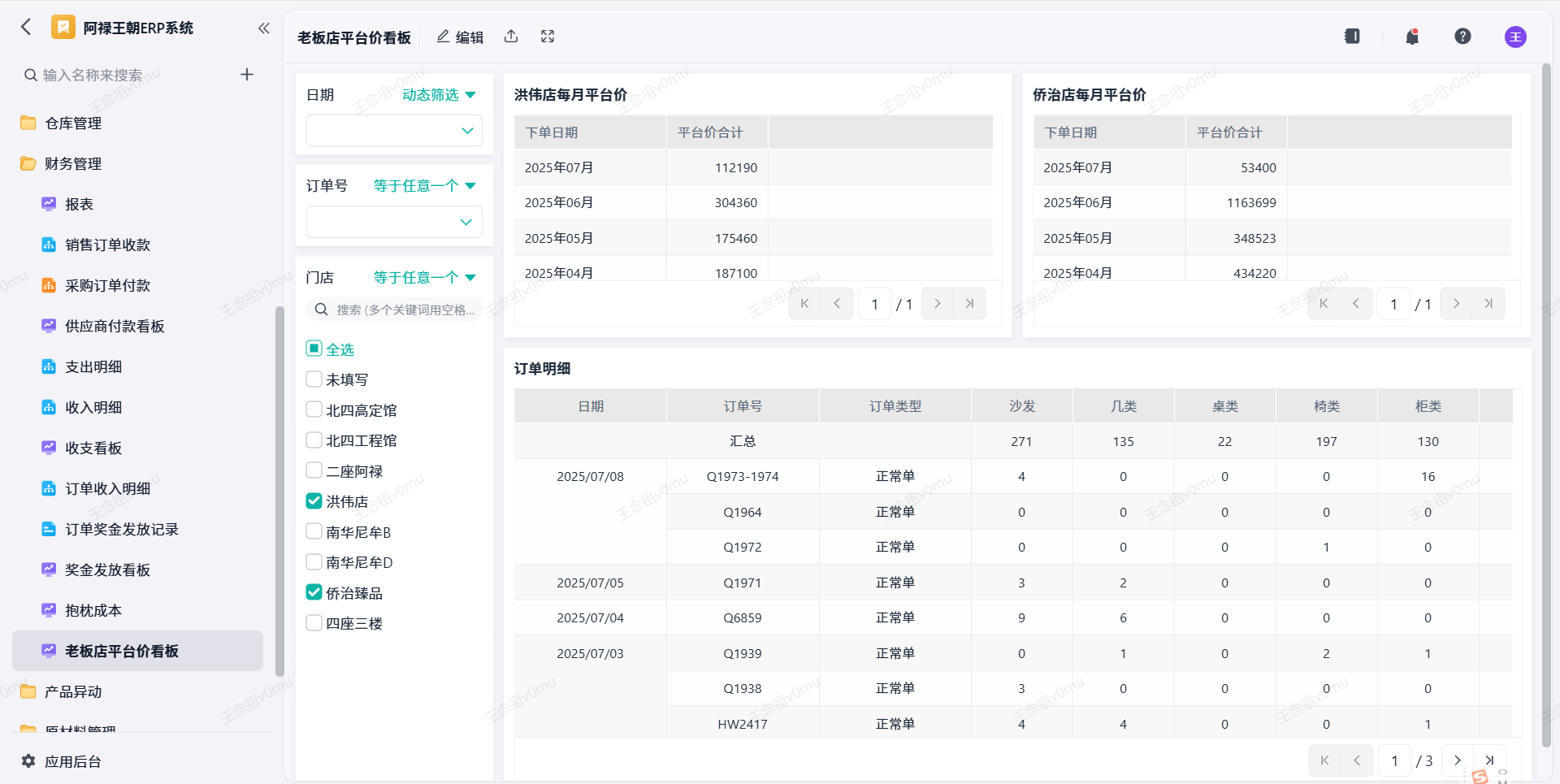Click the 门店 keyword search field
The height and width of the screenshot is (784, 1560).
[394, 310]
